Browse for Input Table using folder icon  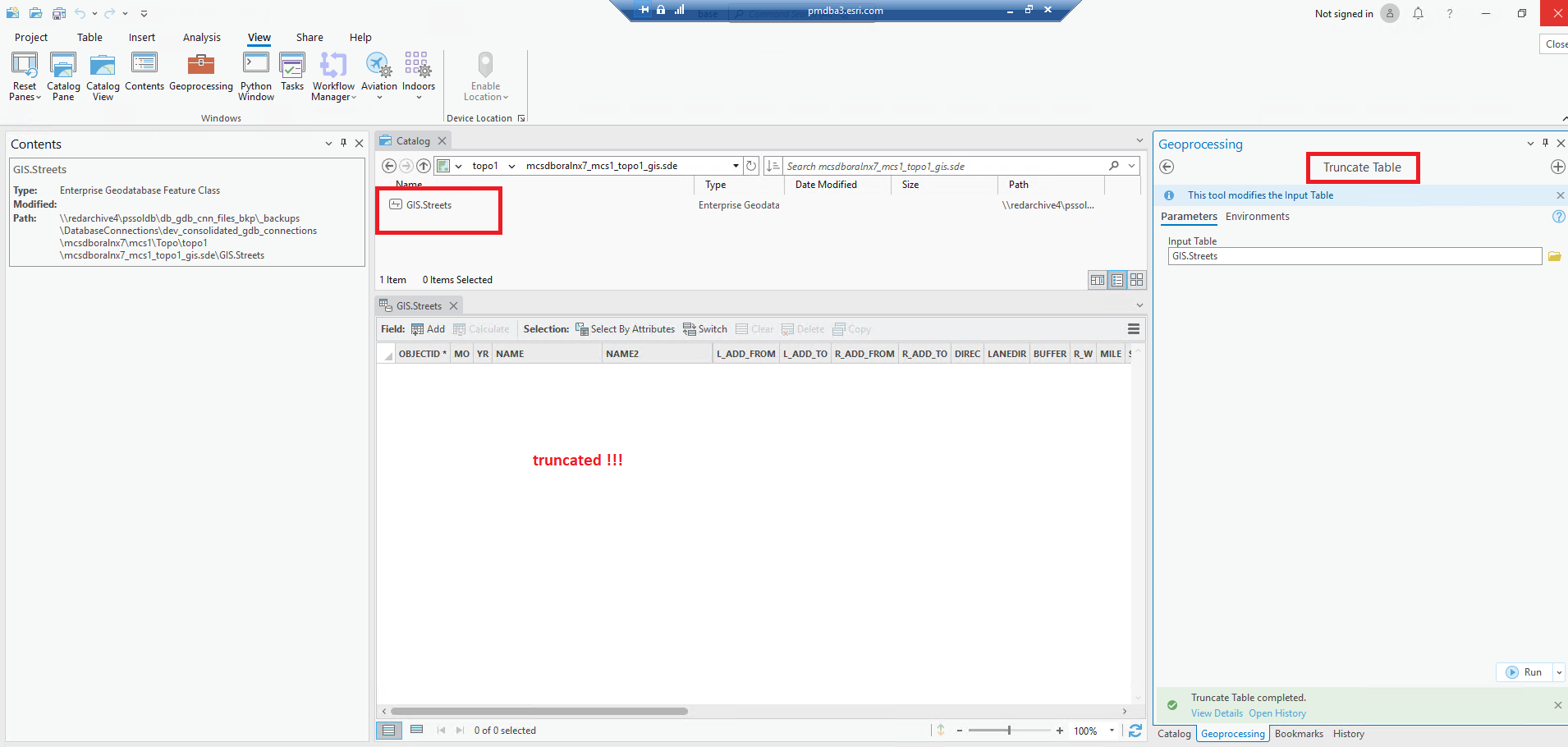tap(1554, 255)
